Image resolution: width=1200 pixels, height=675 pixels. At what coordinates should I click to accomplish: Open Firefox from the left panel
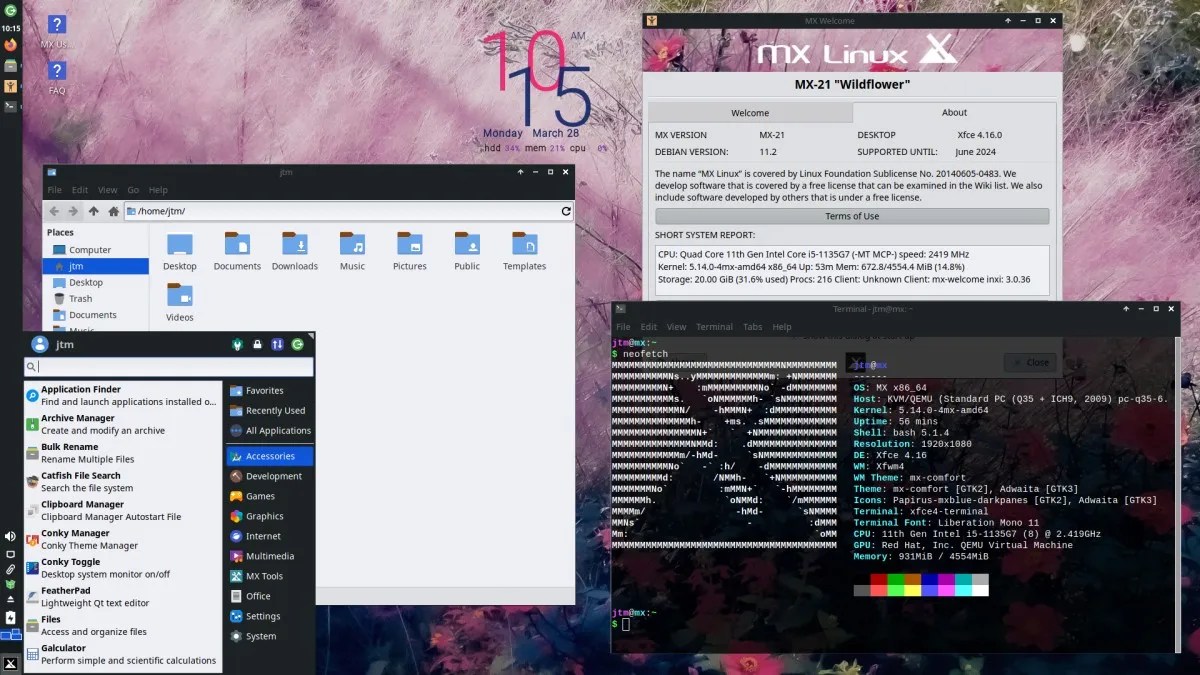(x=10, y=45)
